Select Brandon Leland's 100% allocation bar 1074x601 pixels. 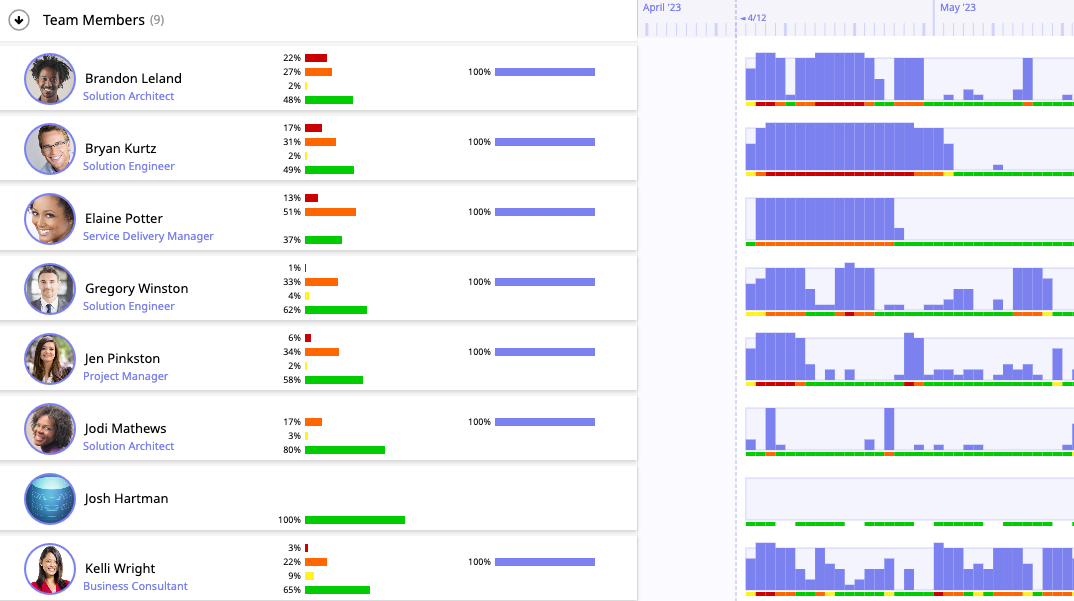pos(543,71)
